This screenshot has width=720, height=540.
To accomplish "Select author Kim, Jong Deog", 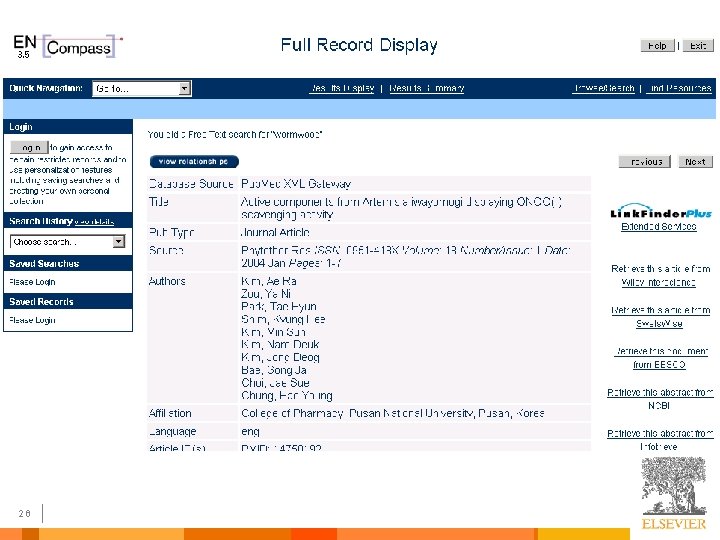I will click(x=280, y=357).
